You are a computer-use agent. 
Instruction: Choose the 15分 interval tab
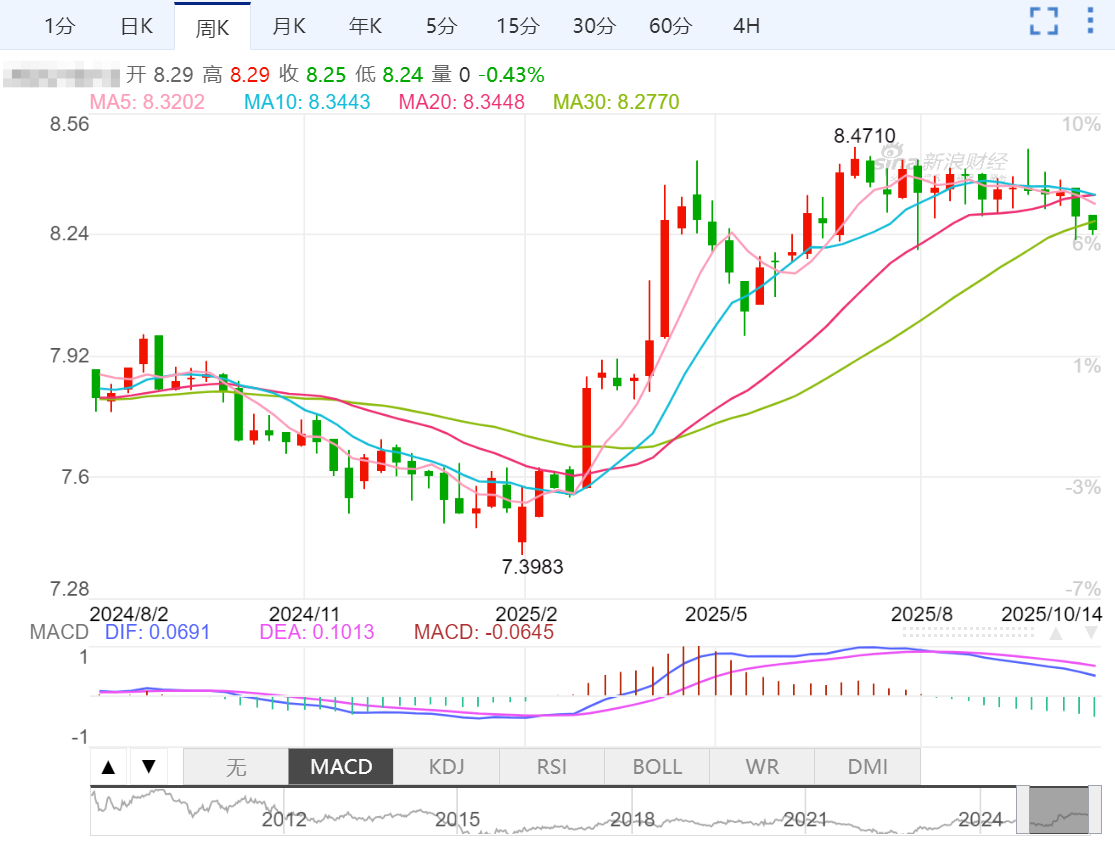point(517,26)
